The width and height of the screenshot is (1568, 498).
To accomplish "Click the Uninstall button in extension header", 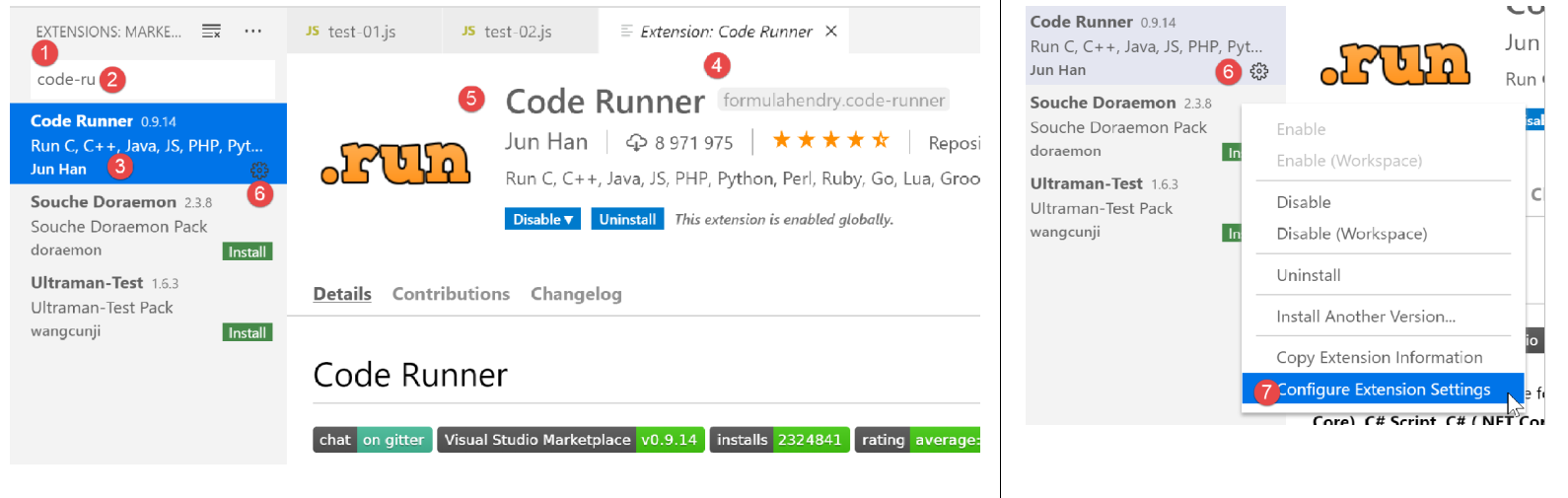I will (x=627, y=219).
